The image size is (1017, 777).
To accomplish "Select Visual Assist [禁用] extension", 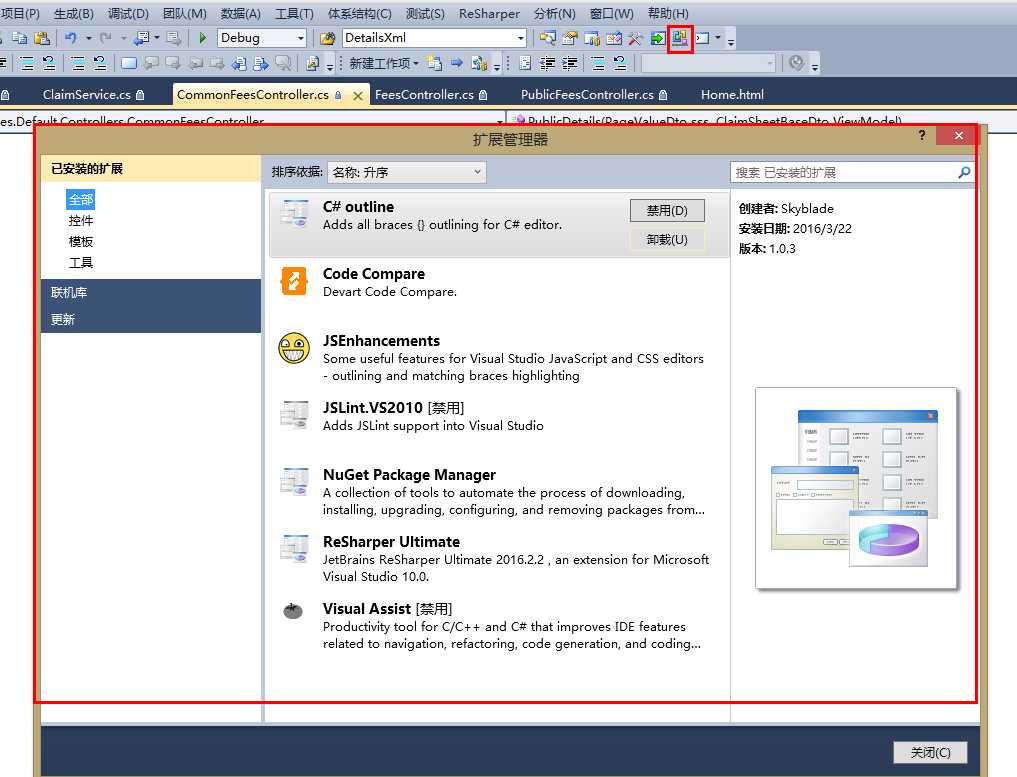I will [x=499, y=626].
